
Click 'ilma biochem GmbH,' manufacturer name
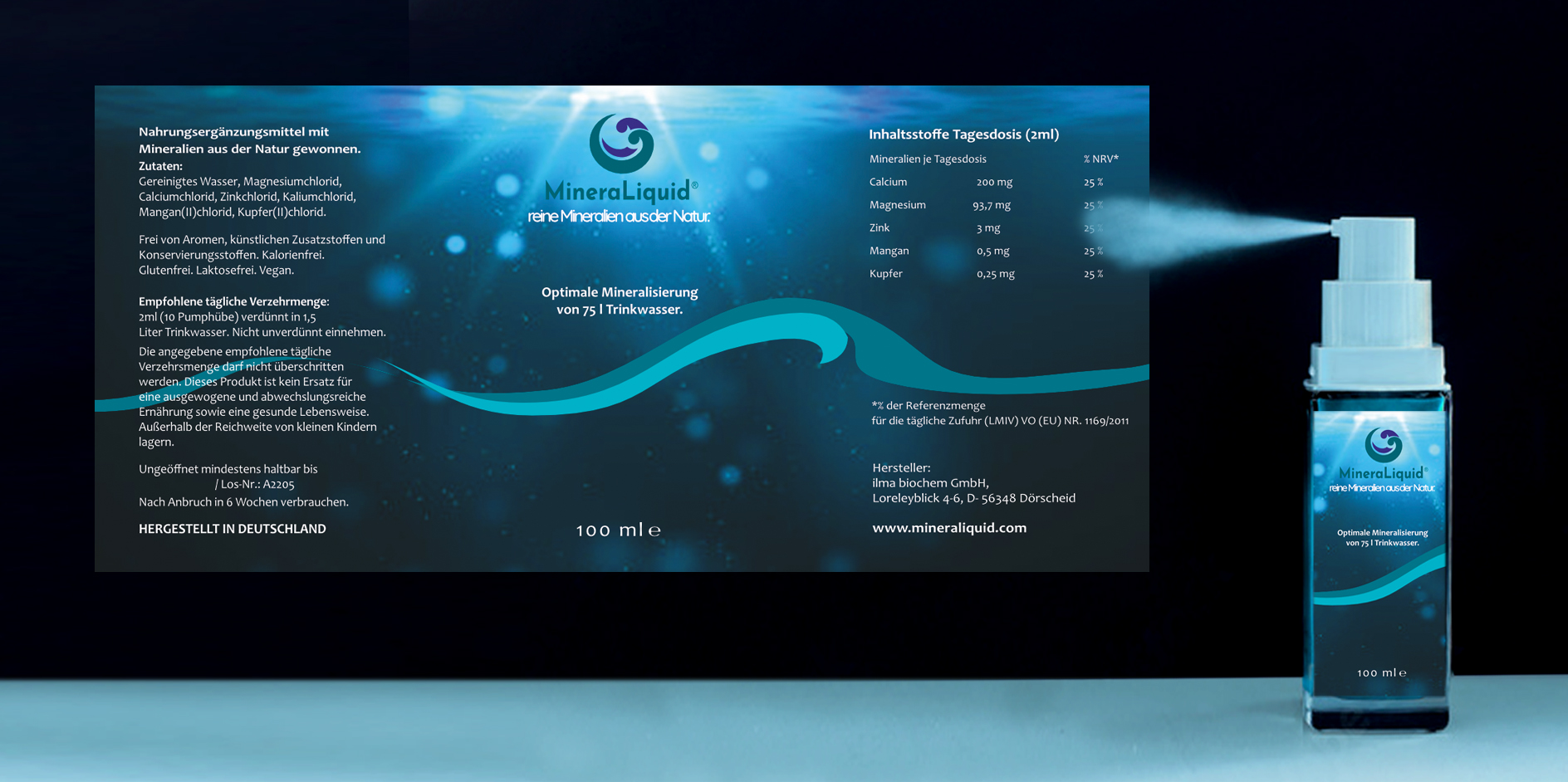pos(930,483)
